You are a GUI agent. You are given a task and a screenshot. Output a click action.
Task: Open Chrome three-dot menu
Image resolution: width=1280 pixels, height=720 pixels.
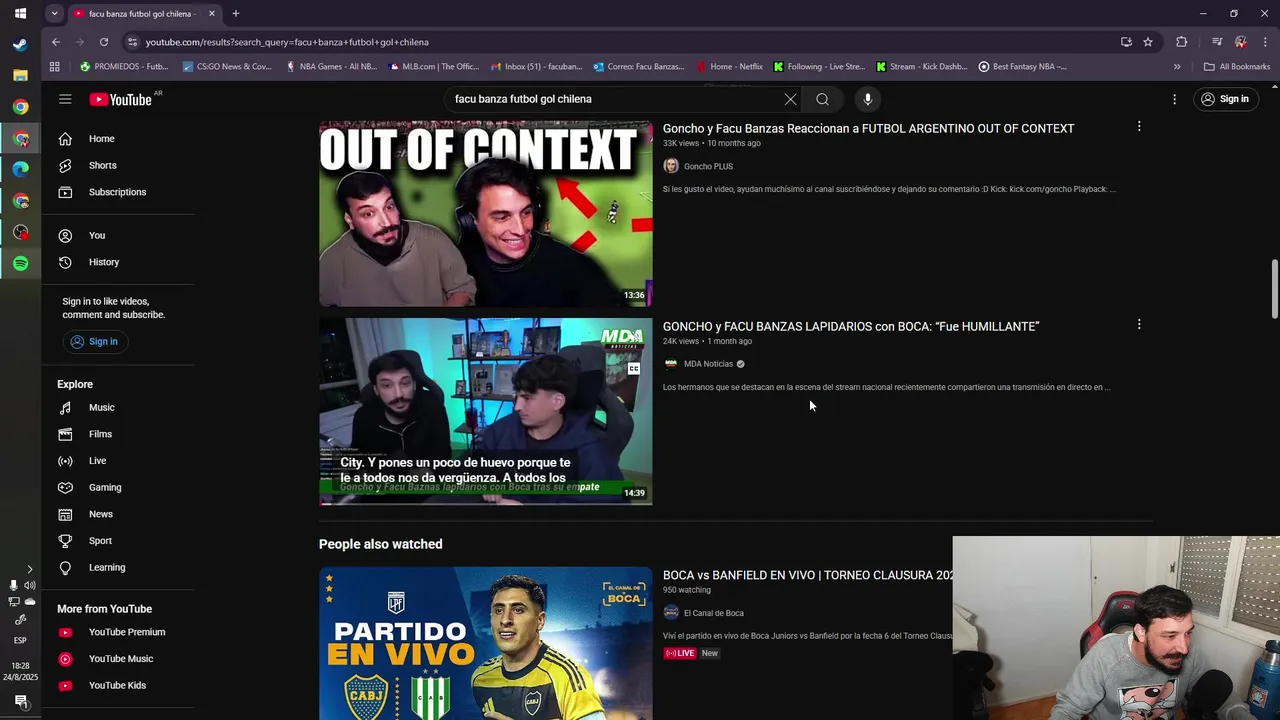[1264, 42]
